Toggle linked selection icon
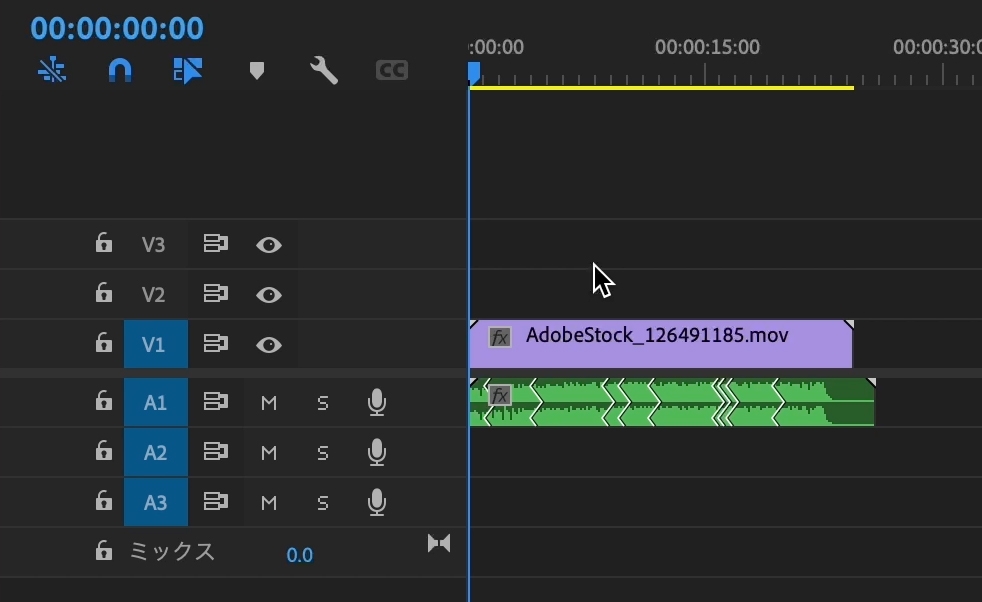 point(188,70)
